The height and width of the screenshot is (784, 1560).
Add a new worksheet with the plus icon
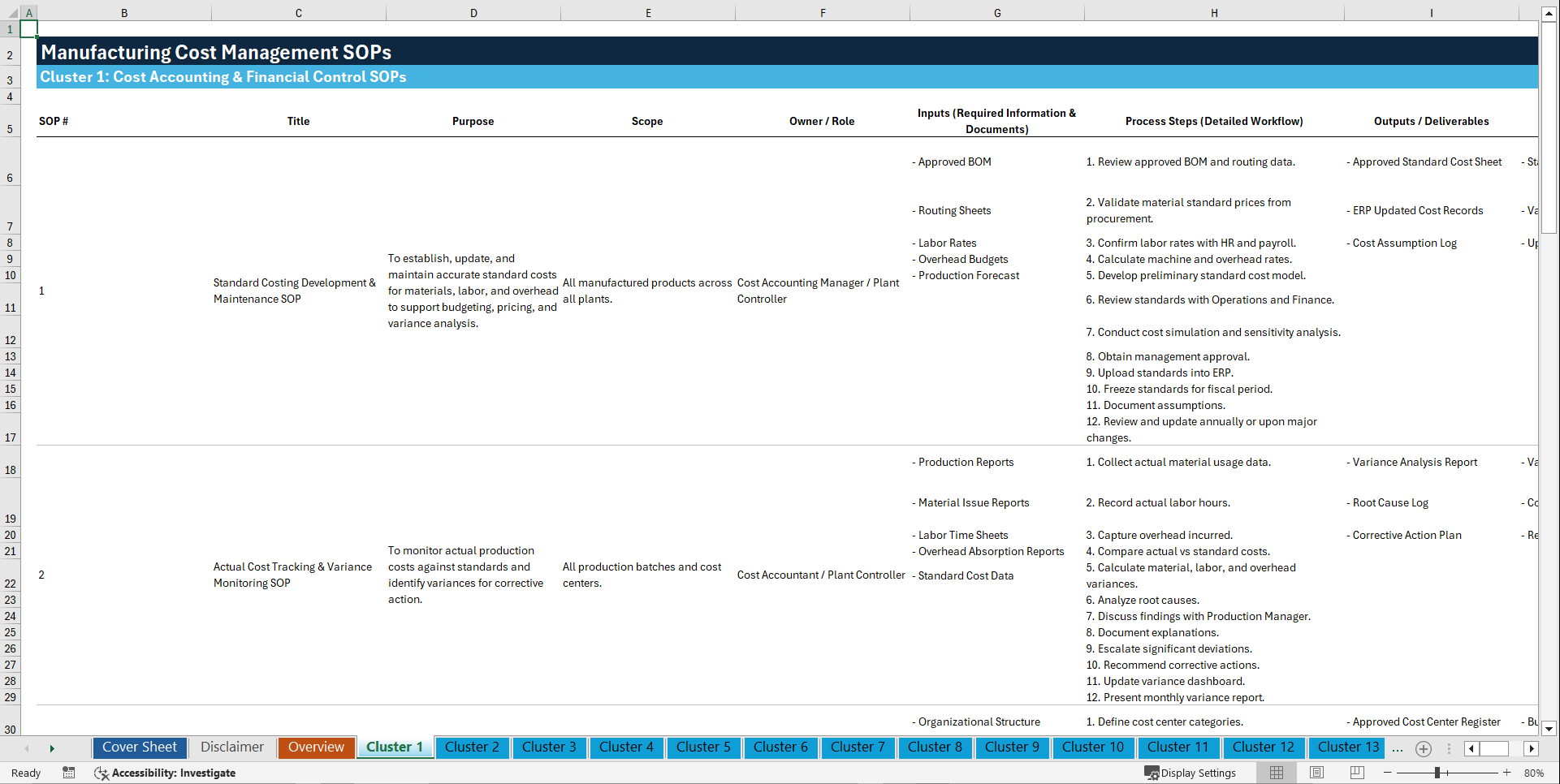pyautogui.click(x=1423, y=748)
